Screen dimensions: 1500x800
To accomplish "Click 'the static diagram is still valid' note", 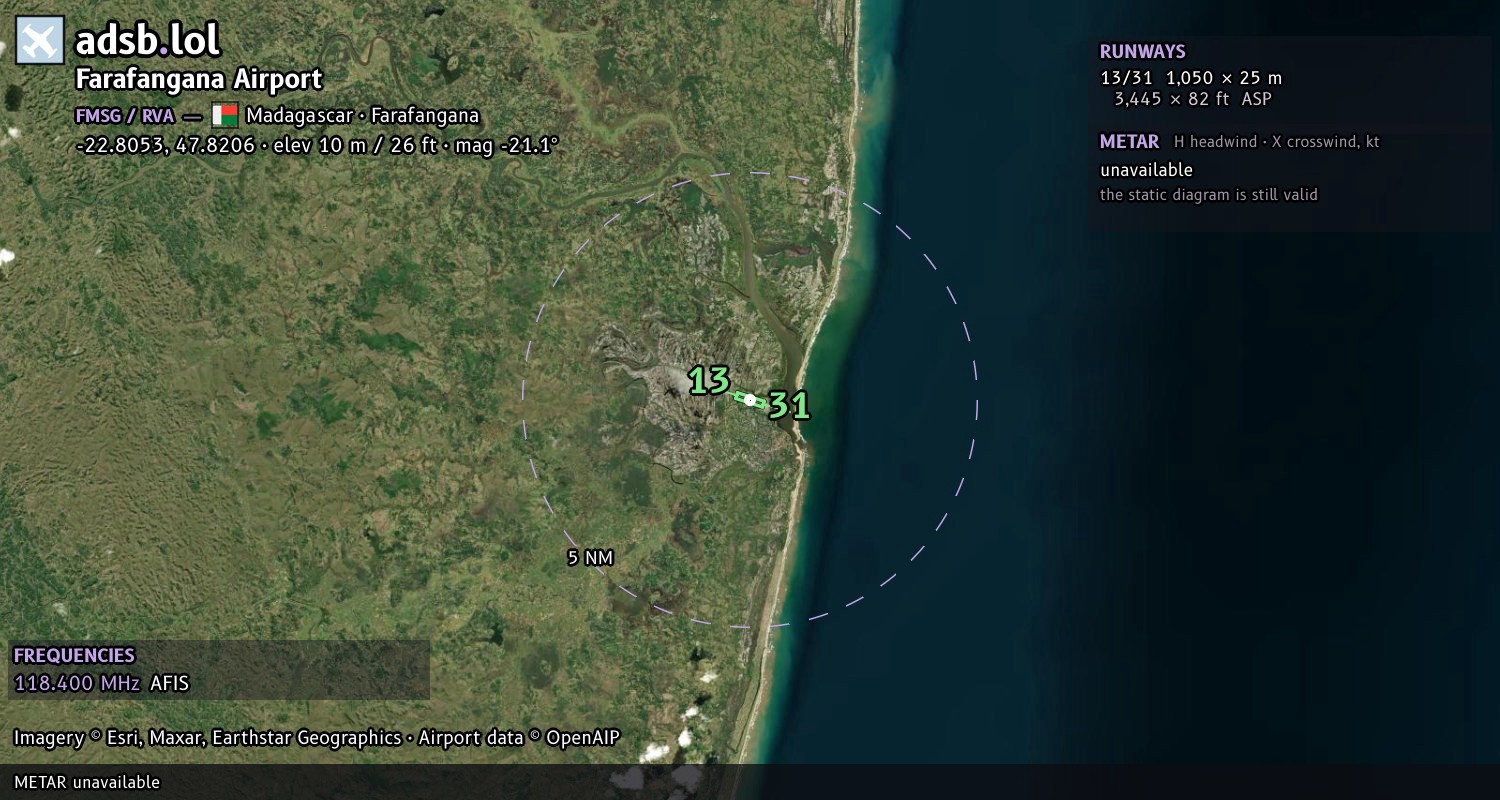I will point(1209,195).
